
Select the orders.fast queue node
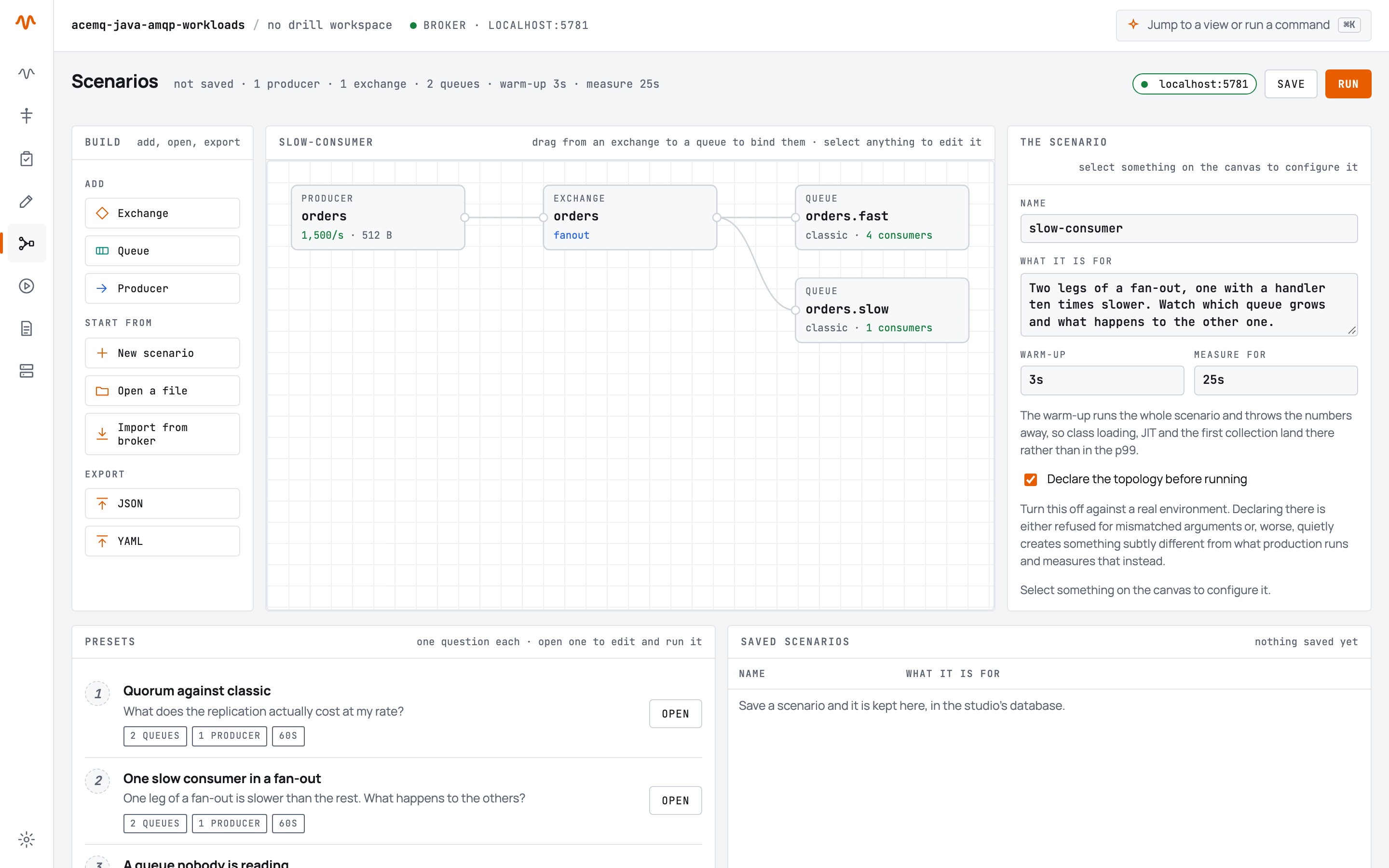click(882, 217)
